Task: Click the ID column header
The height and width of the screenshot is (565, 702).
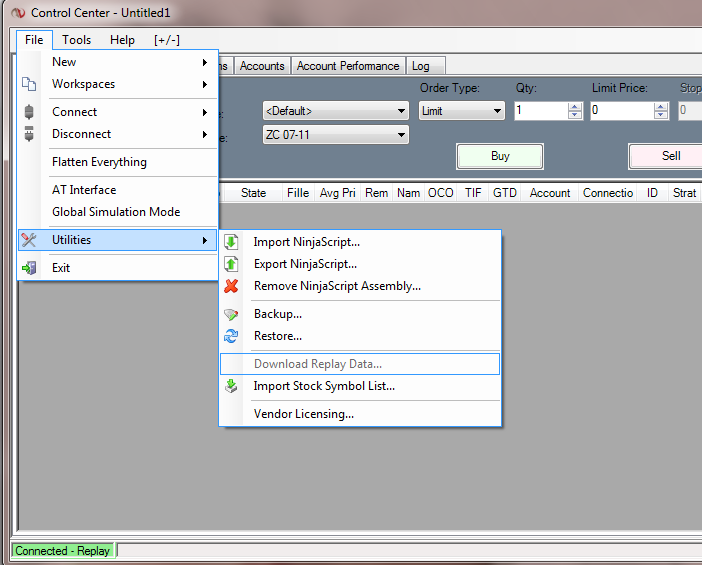Action: [652, 193]
